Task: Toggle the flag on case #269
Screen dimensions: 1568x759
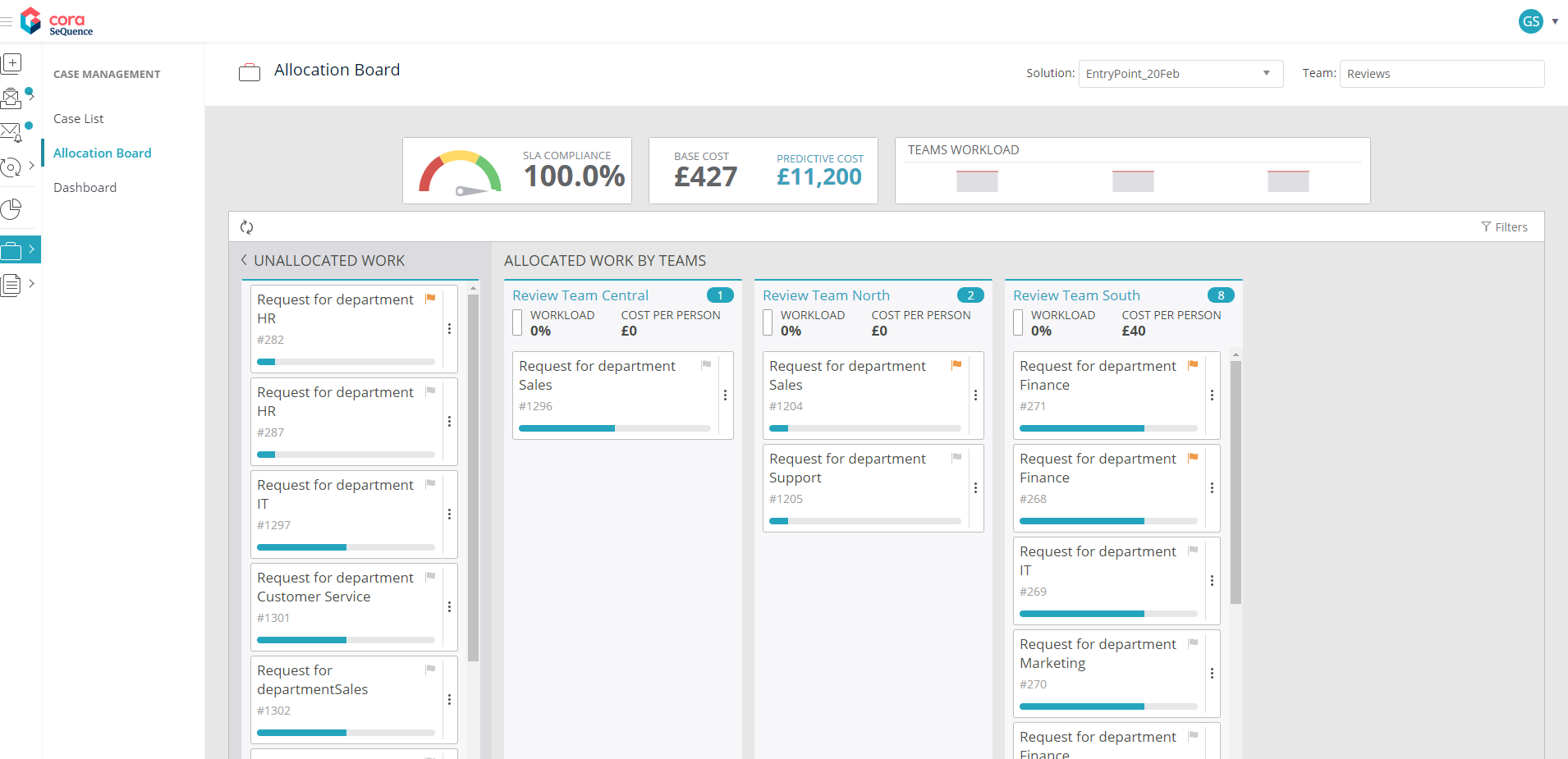Action: [1193, 551]
